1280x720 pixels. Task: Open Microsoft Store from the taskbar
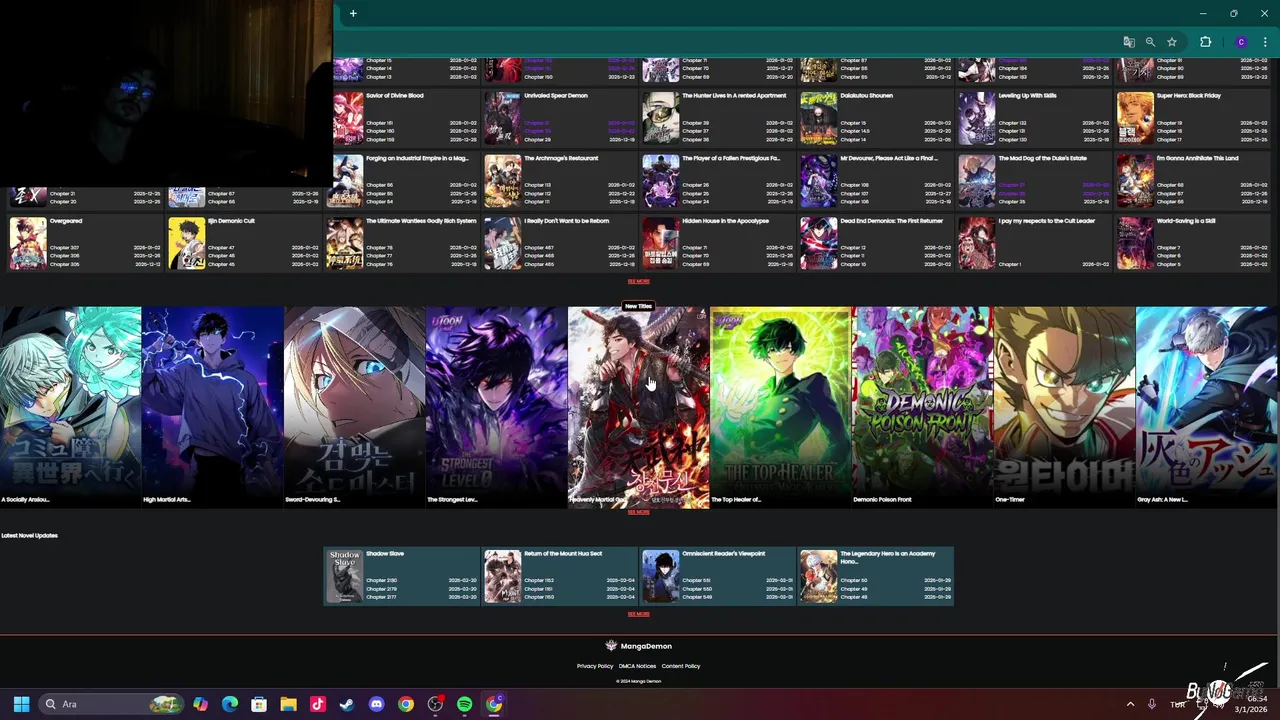click(x=259, y=704)
